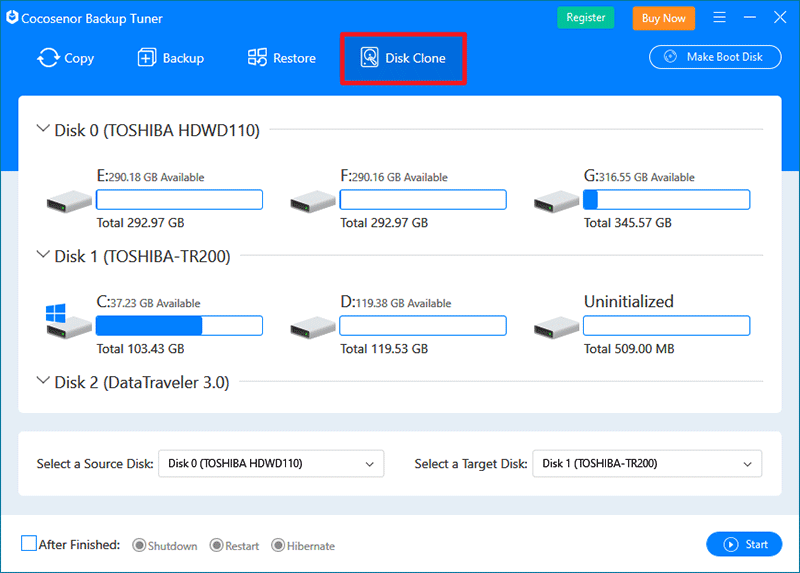Click the 'D:119.38 GB Available' label

click(396, 302)
